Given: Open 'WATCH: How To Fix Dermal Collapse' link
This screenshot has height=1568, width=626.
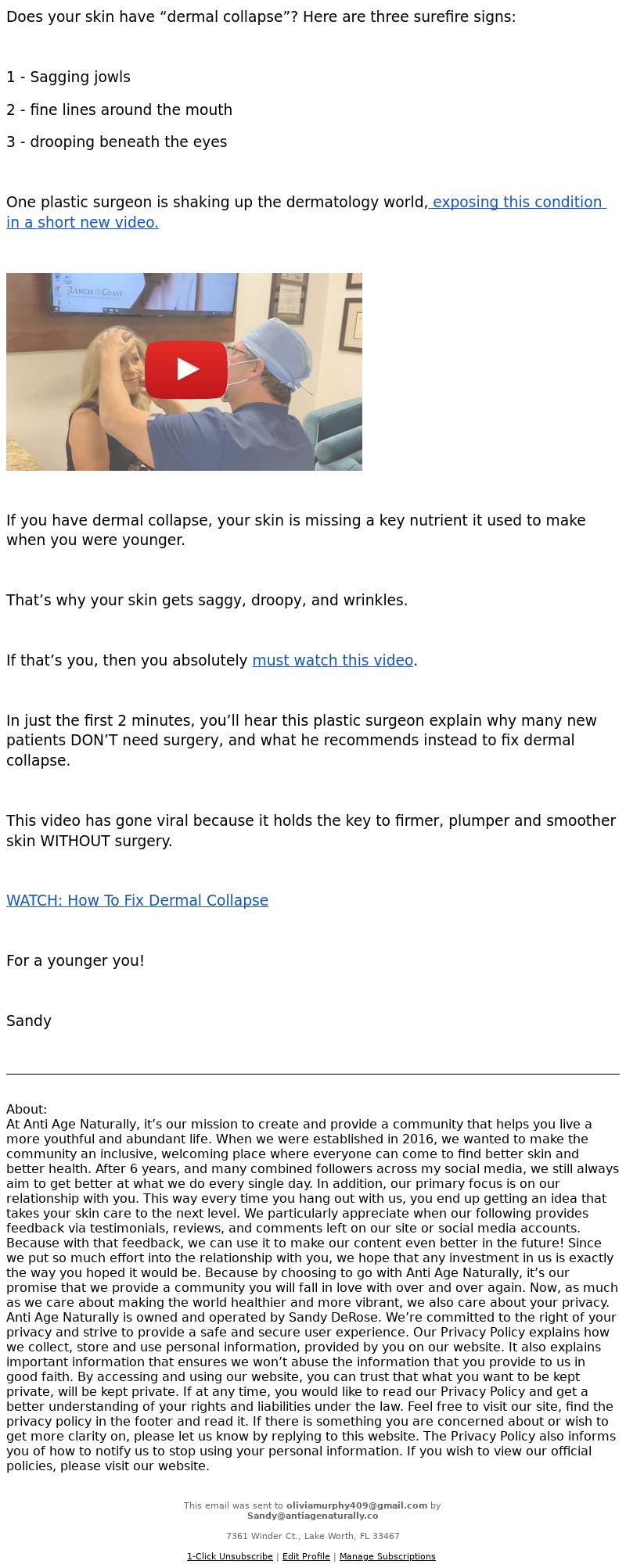Looking at the screenshot, I should tap(137, 900).
